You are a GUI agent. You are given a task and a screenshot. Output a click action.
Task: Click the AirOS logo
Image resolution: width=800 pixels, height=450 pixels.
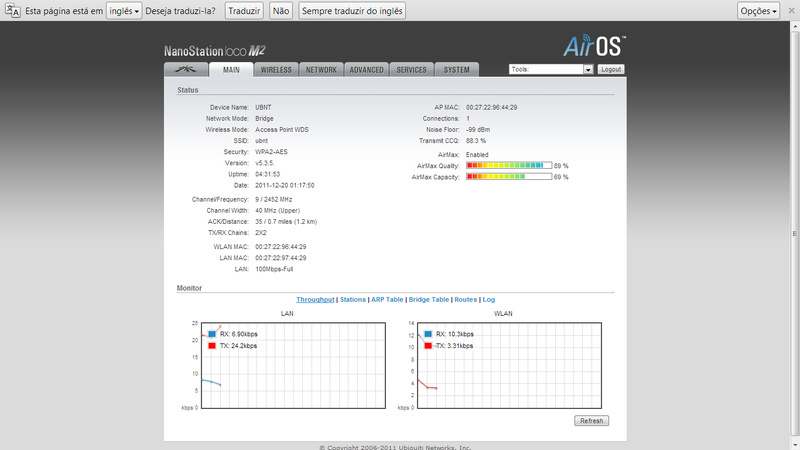click(x=593, y=46)
